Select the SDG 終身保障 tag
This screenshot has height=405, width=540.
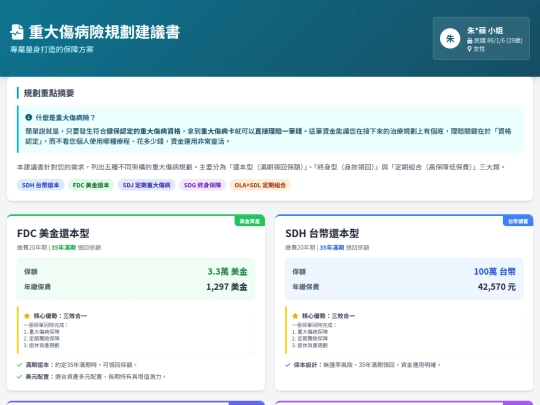[202, 185]
